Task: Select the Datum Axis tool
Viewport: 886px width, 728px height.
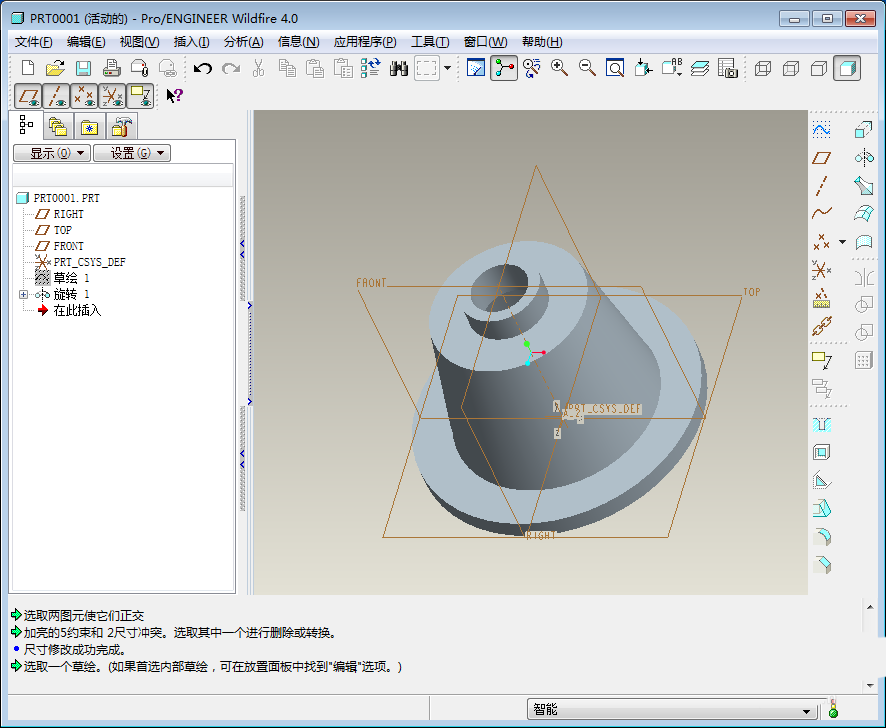Action: pos(822,186)
